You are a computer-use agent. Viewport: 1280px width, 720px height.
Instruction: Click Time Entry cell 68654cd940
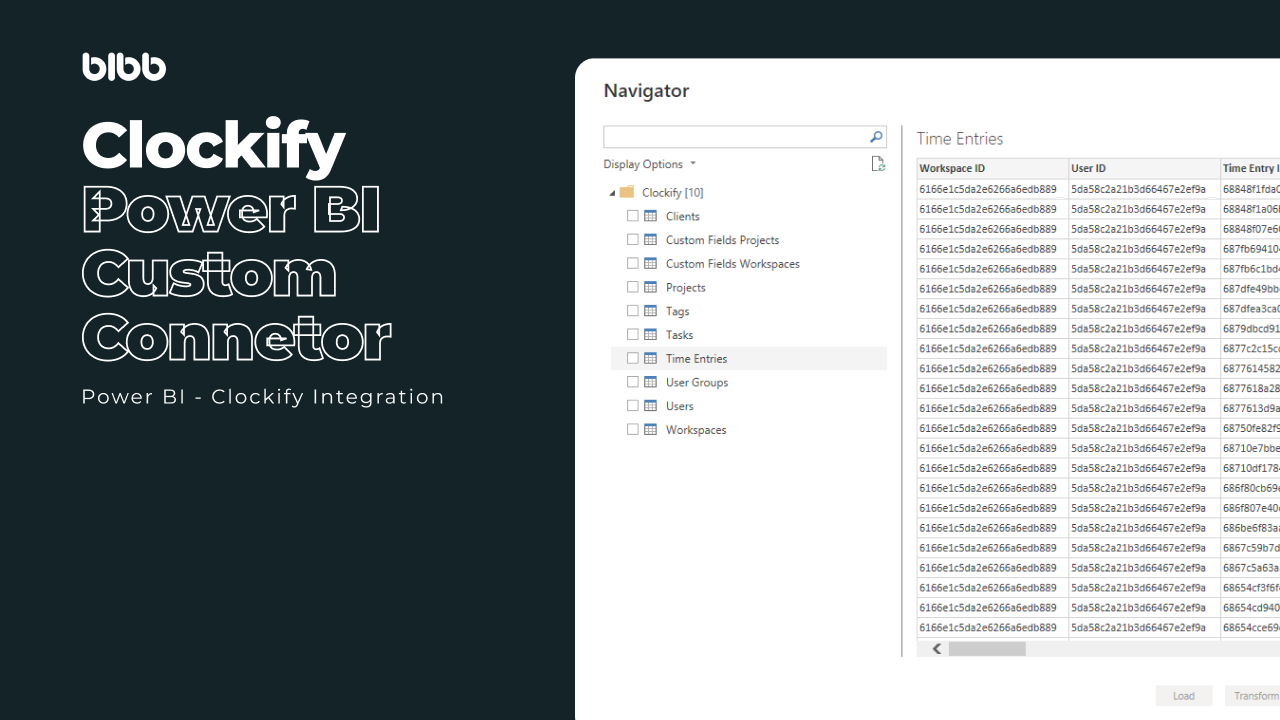pyautogui.click(x=1250, y=607)
